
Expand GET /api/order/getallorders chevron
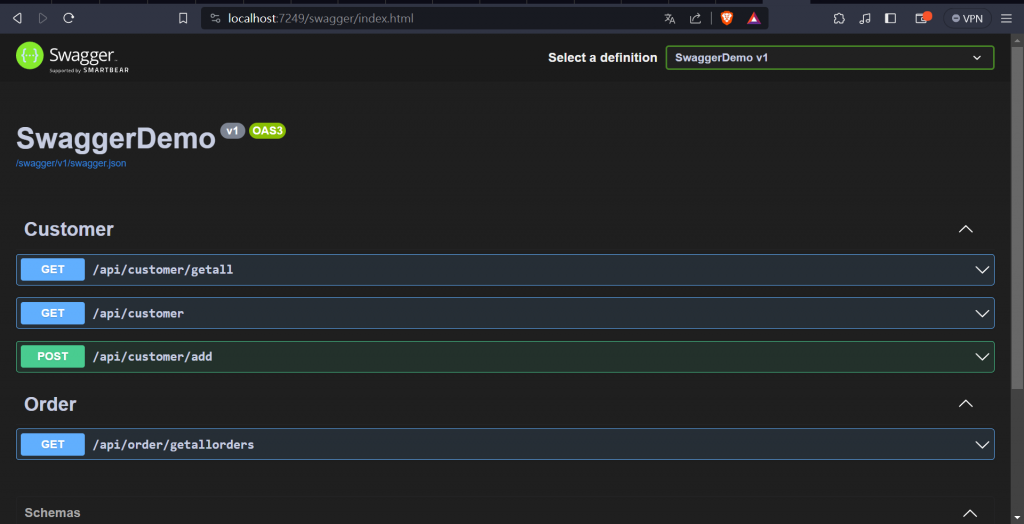pyautogui.click(x=982, y=445)
